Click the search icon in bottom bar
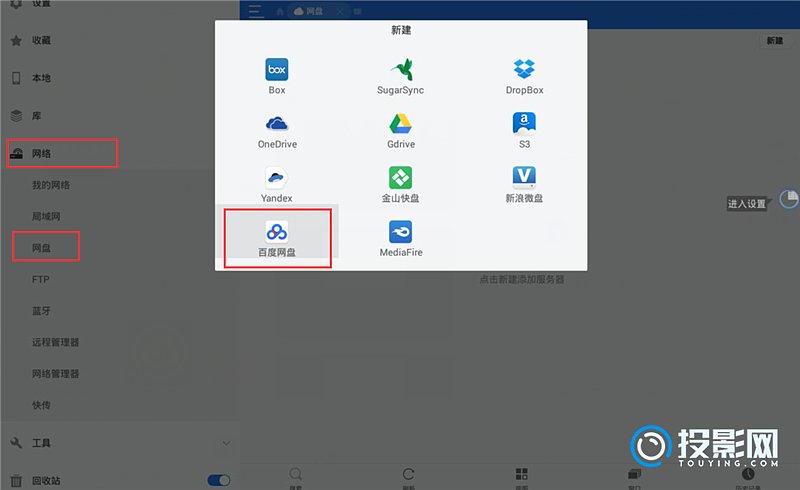 coord(295,474)
